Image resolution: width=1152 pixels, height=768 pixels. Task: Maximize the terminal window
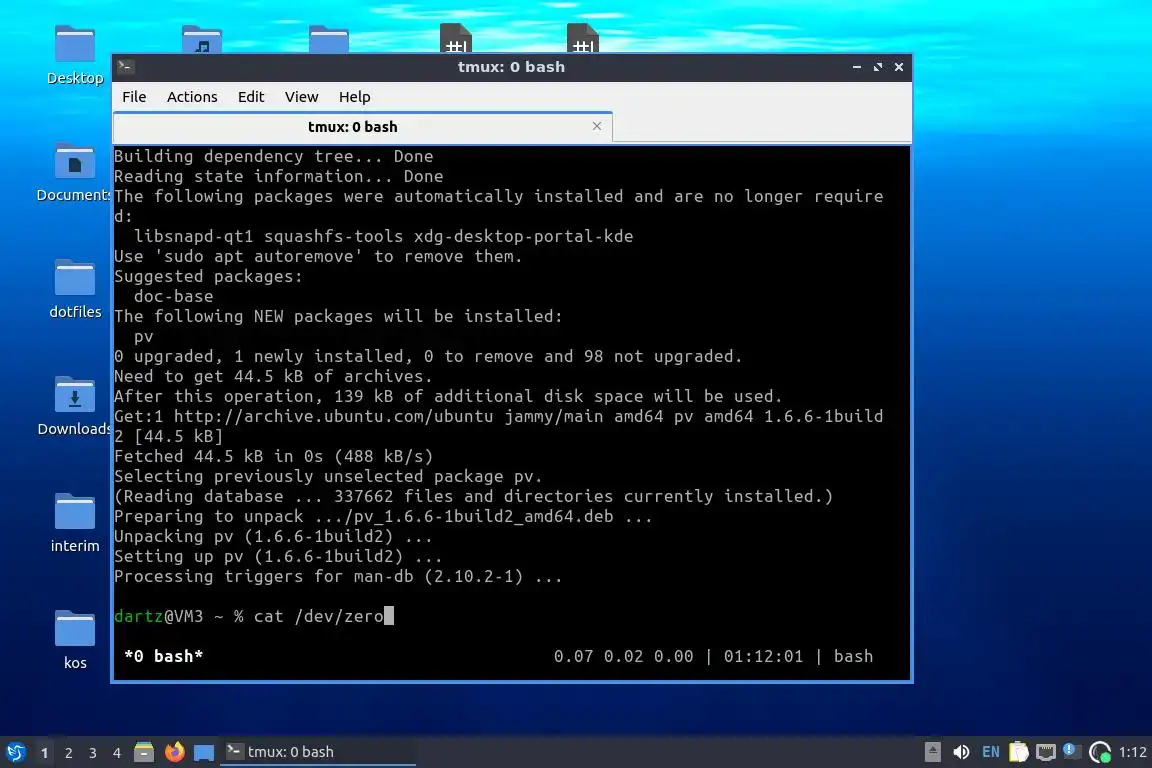878,67
